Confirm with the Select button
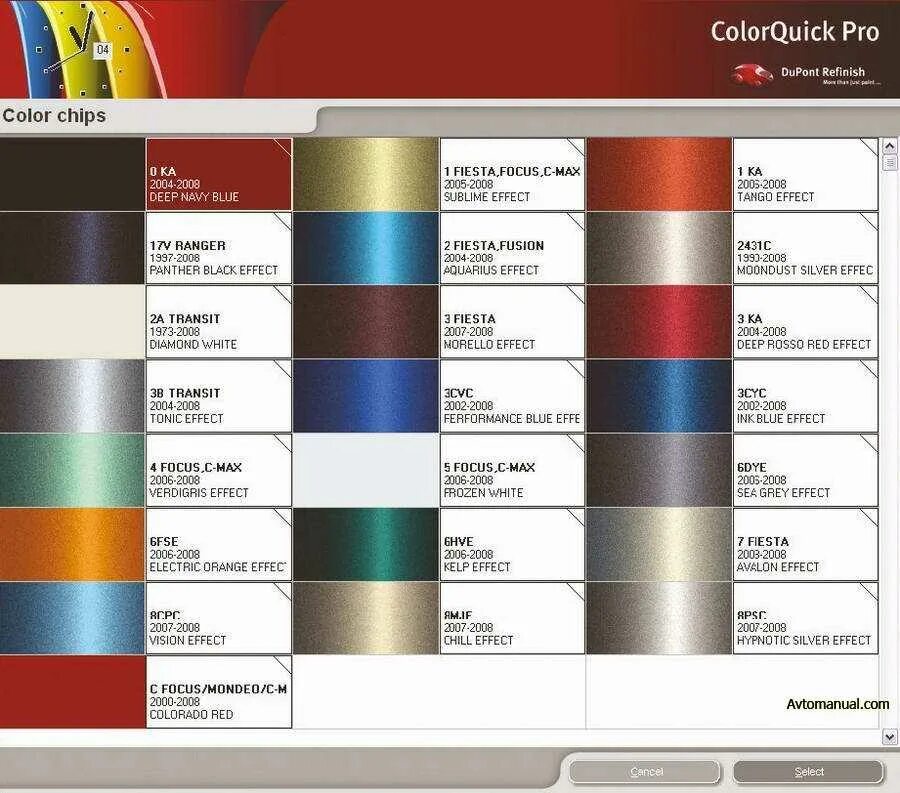Screen dimensions: 900x793 point(808,772)
